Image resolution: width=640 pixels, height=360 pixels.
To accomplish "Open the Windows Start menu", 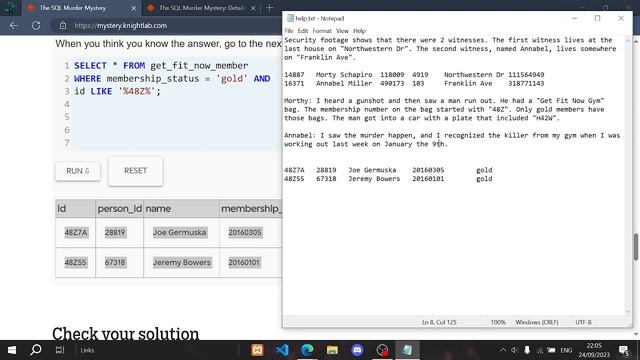I will [12, 350].
